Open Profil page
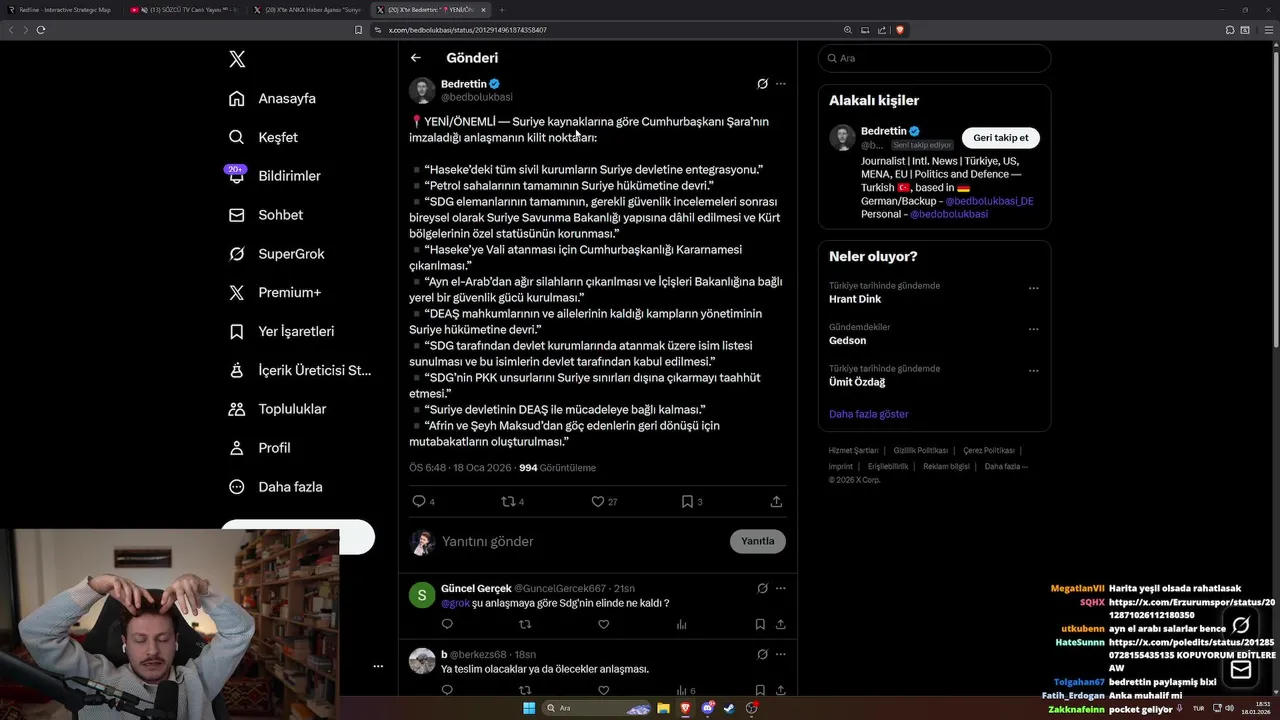This screenshot has height=720, width=1280. pyautogui.click(x=260, y=448)
